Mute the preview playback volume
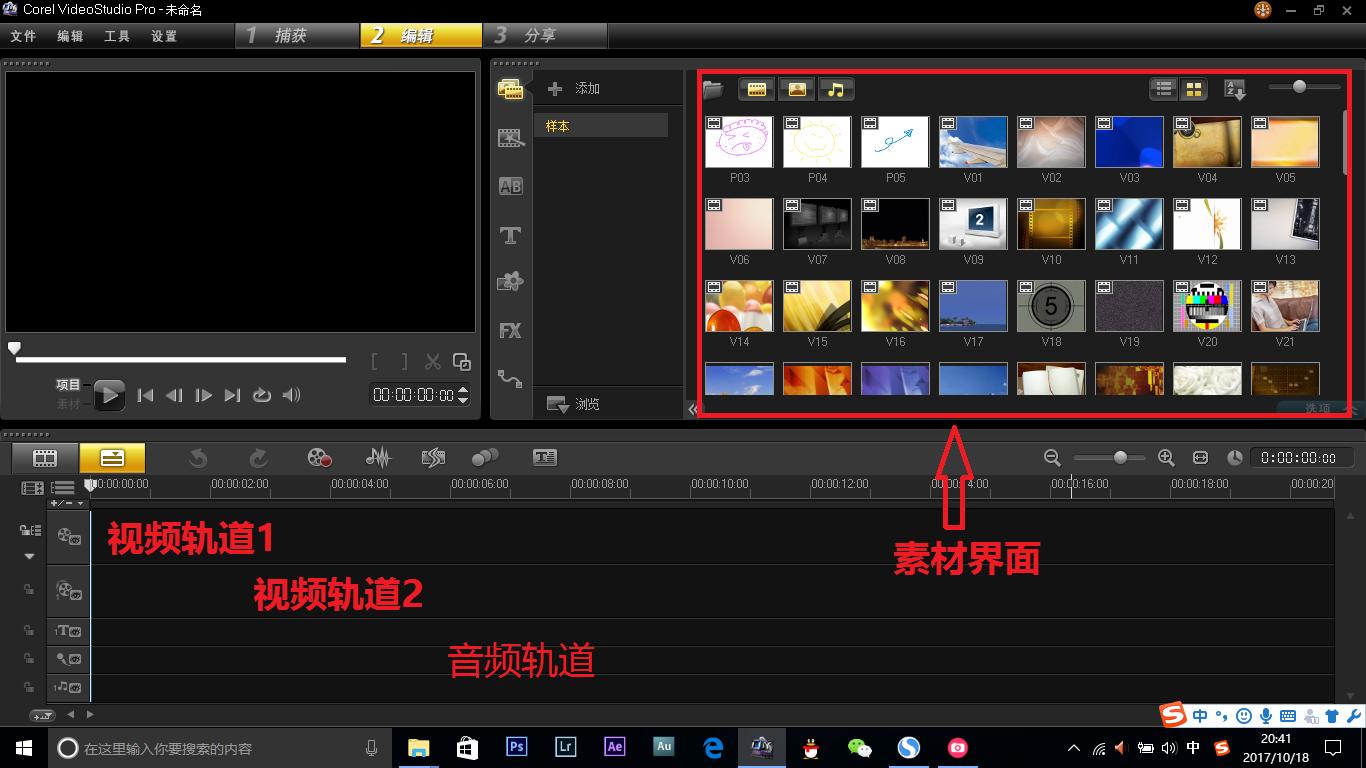1366x768 pixels. coord(290,395)
